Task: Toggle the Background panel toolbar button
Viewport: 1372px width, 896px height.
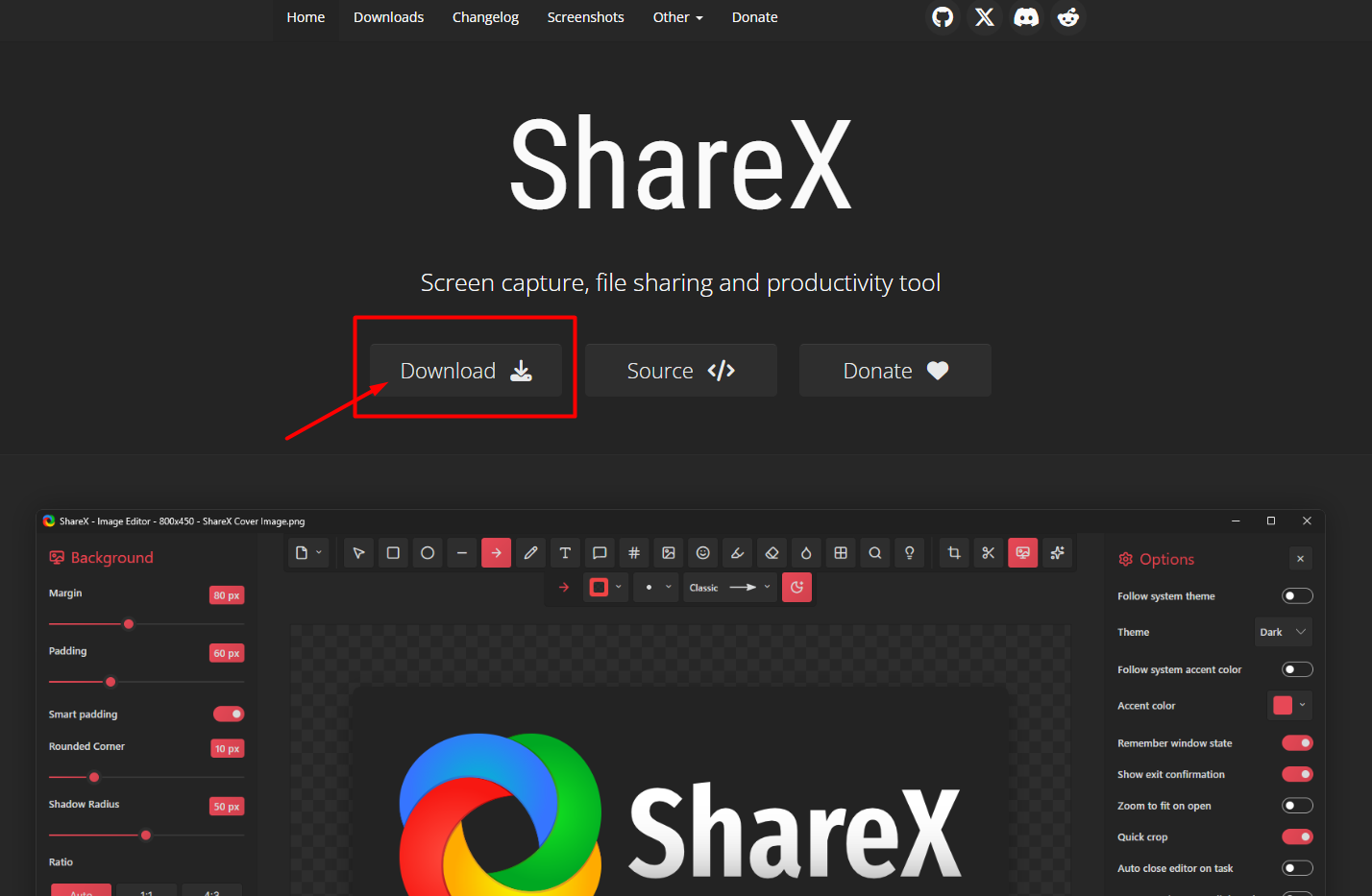Action: [1023, 553]
